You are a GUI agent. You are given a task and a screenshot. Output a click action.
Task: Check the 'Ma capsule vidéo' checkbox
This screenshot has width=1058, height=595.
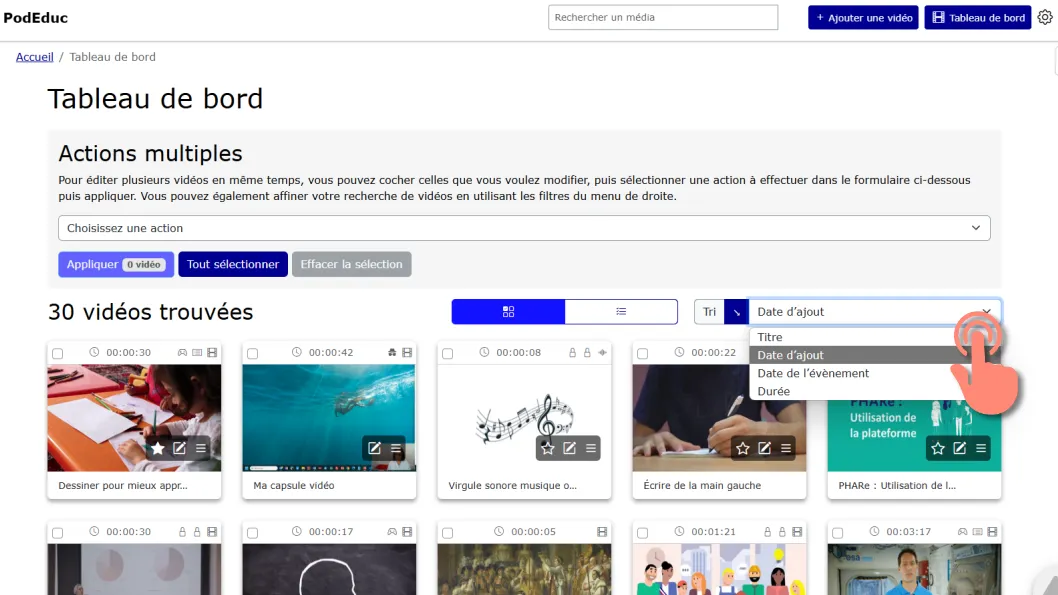(252, 353)
